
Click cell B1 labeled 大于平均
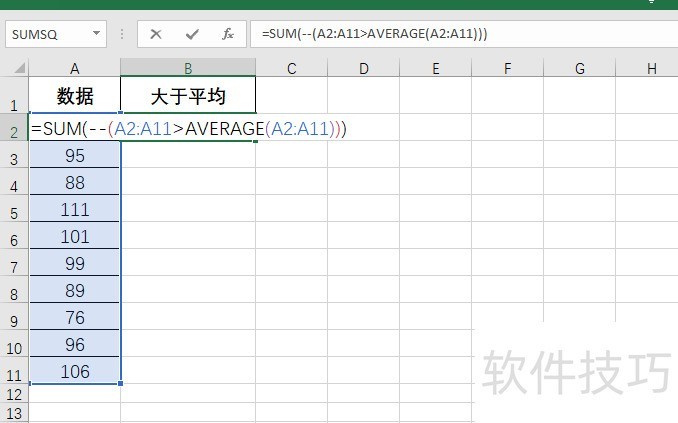coord(188,96)
